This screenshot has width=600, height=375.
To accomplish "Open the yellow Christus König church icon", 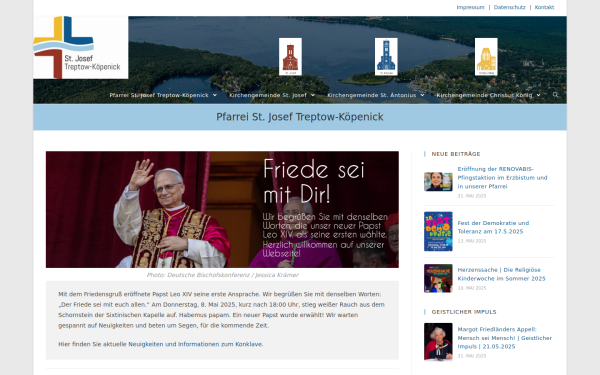I will [x=486, y=57].
